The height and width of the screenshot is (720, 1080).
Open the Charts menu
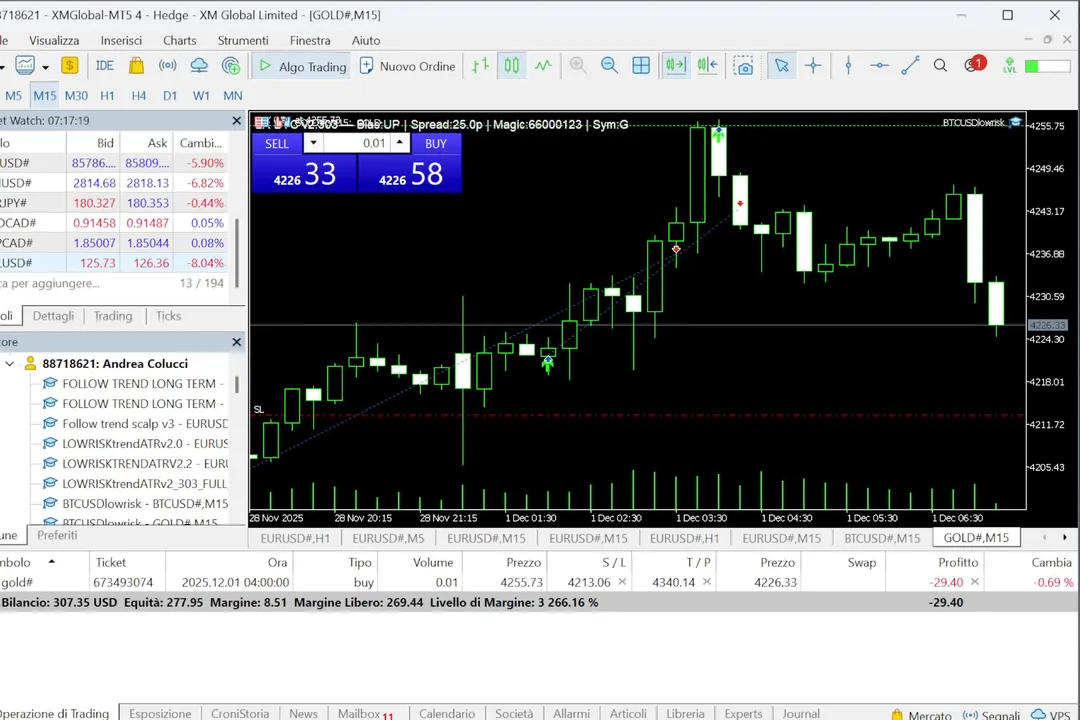180,41
